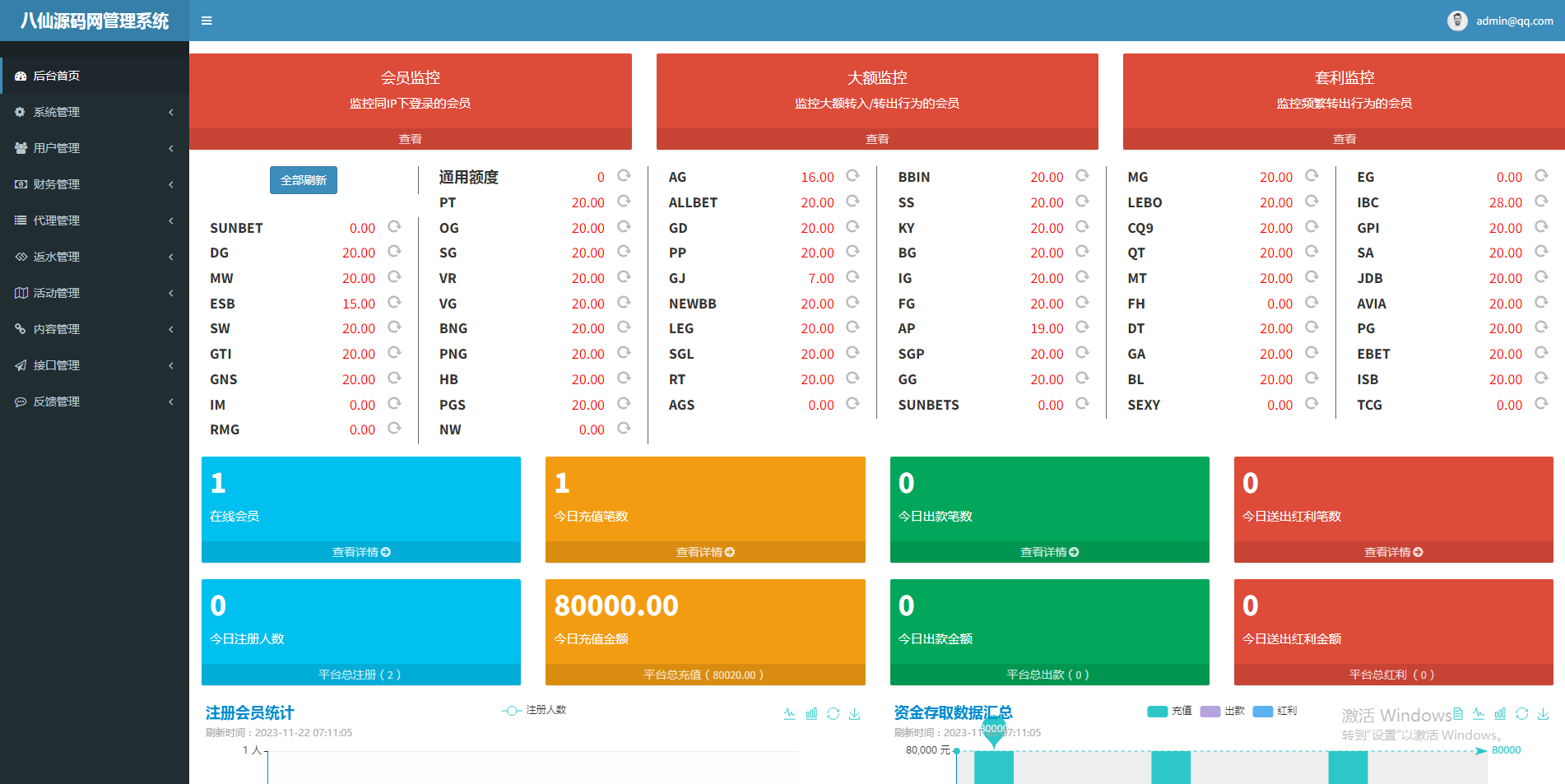
Task: Click the 80000.00 今日充值金额 value
Action: click(x=616, y=605)
